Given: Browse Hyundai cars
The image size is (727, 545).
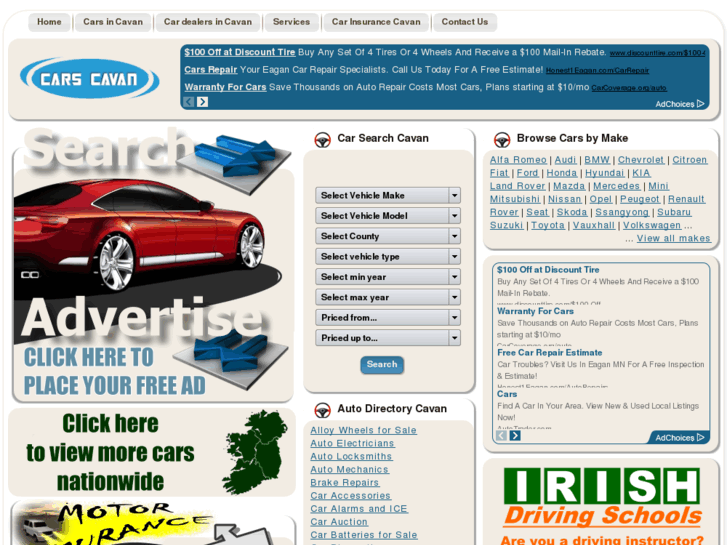Looking at the screenshot, I should [605, 173].
